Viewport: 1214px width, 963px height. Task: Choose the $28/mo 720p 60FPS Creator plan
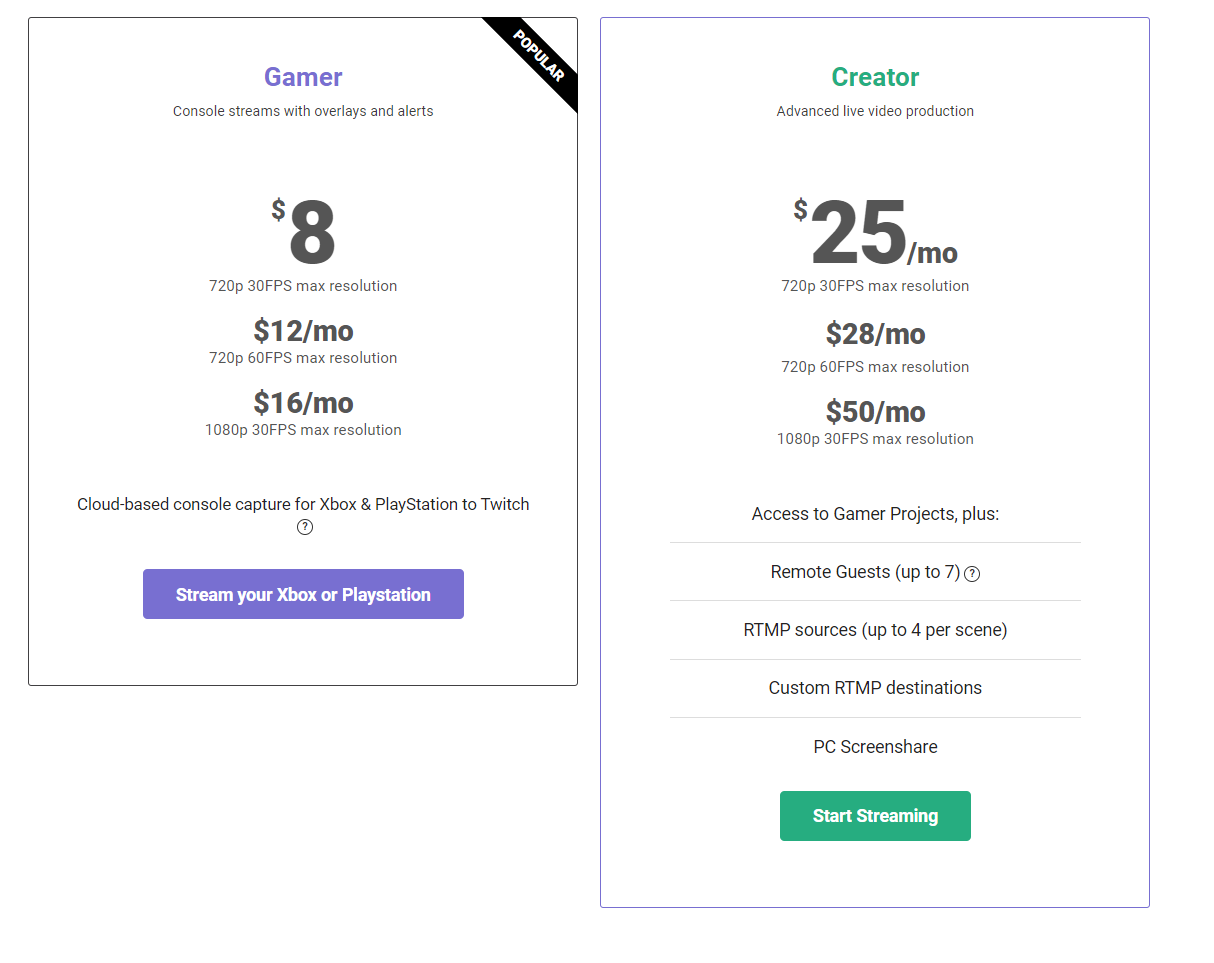[875, 334]
